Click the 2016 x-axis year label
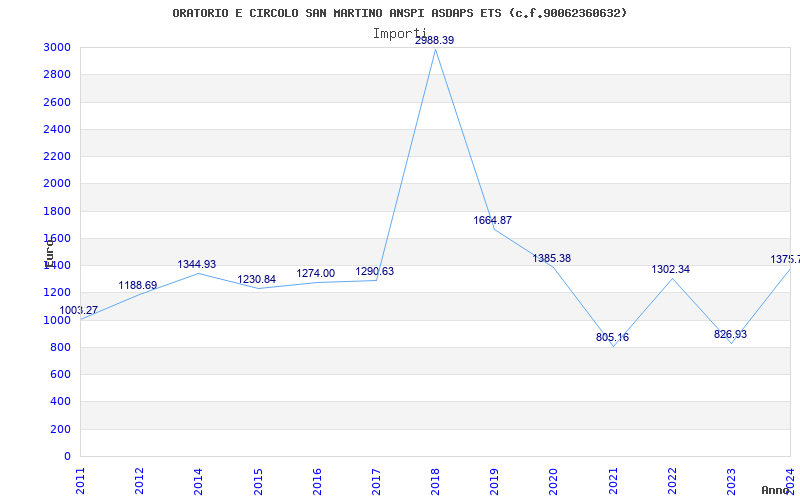The image size is (800, 500). [317, 481]
